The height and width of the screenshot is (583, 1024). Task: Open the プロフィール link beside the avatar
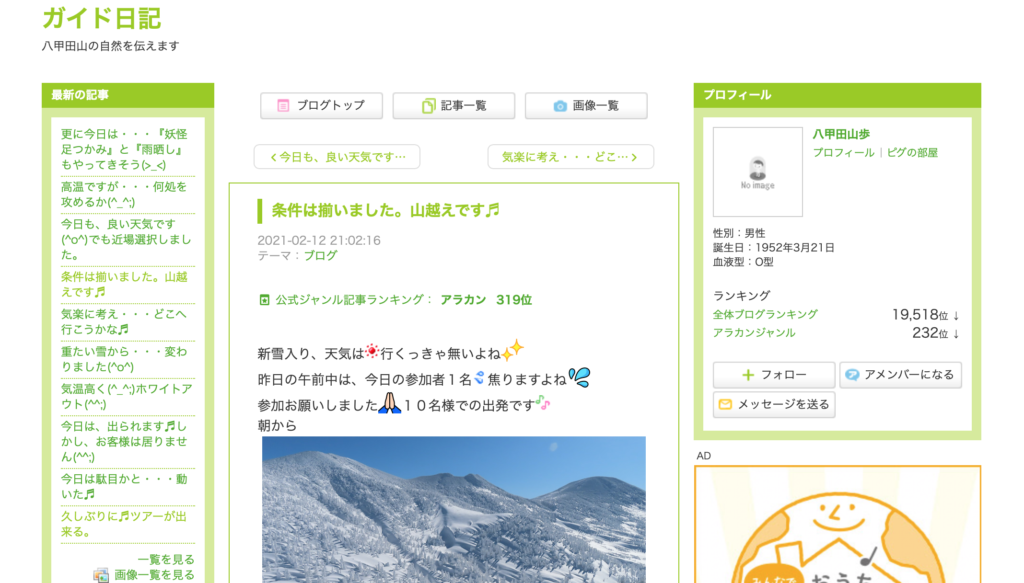843,153
